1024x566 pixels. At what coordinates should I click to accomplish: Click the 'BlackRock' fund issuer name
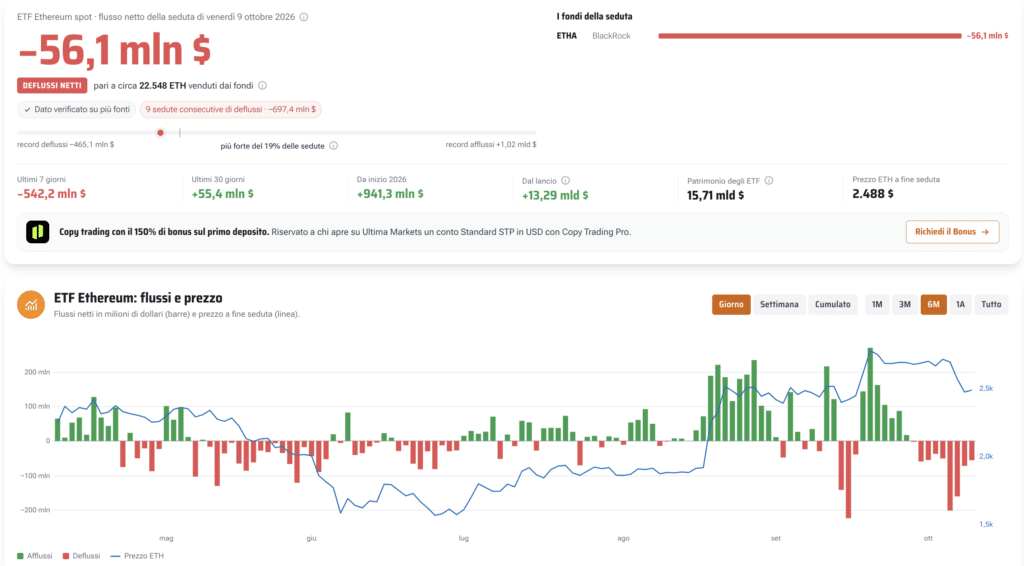pyautogui.click(x=611, y=36)
